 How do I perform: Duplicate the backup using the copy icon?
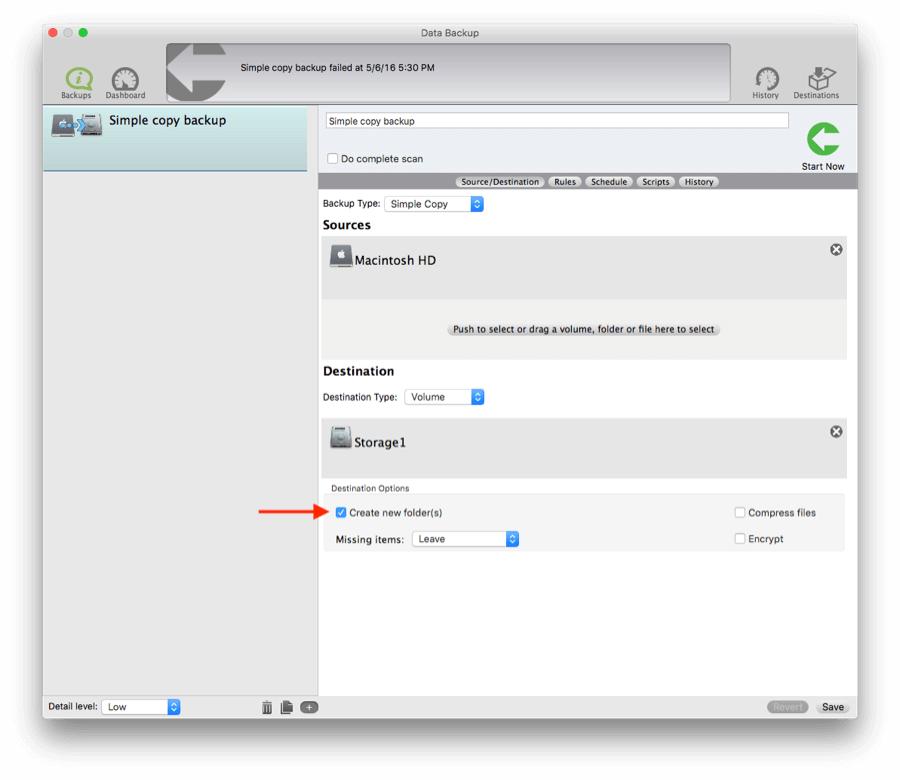(x=287, y=707)
